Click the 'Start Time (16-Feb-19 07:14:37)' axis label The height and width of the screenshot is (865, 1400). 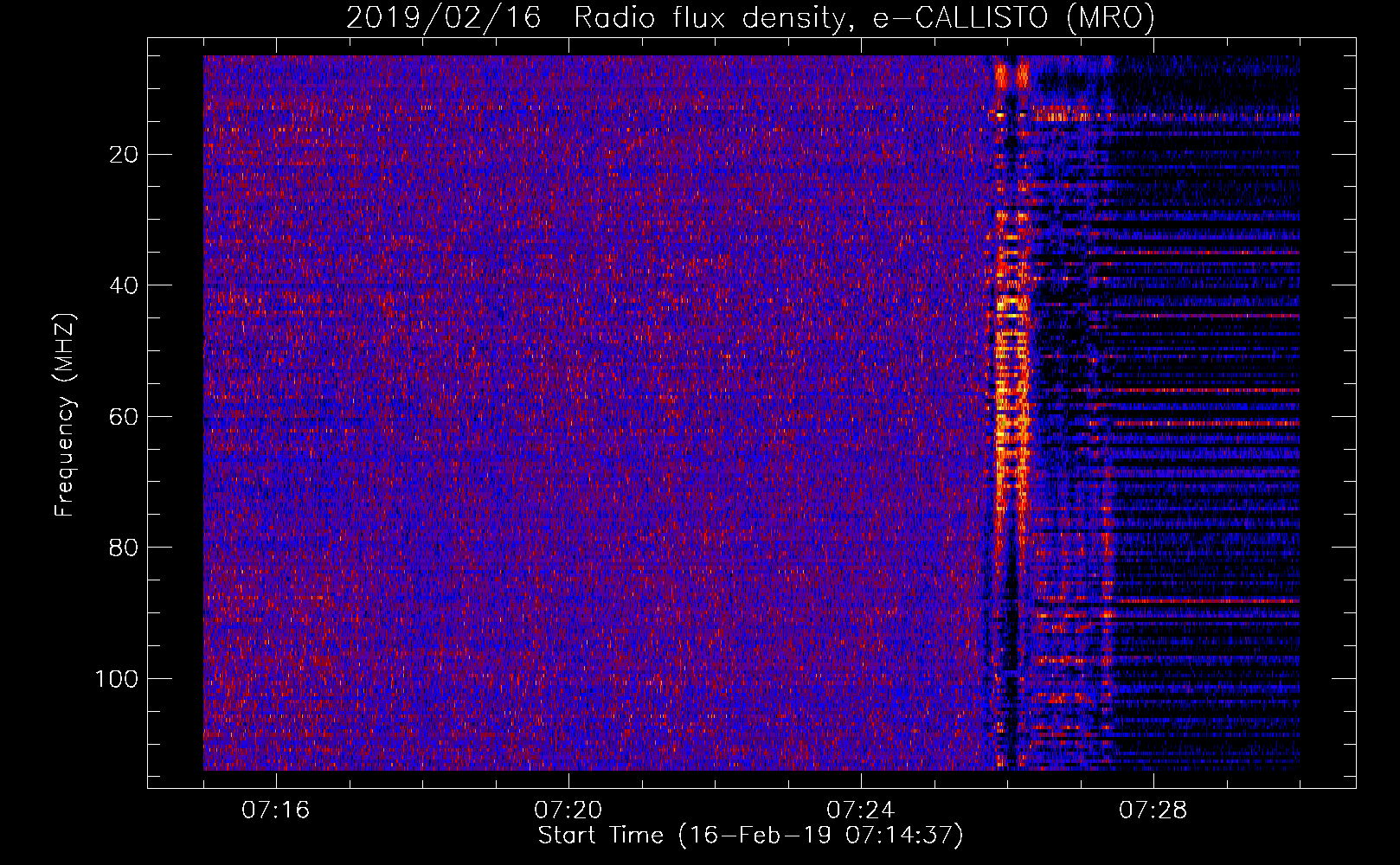[x=750, y=836]
